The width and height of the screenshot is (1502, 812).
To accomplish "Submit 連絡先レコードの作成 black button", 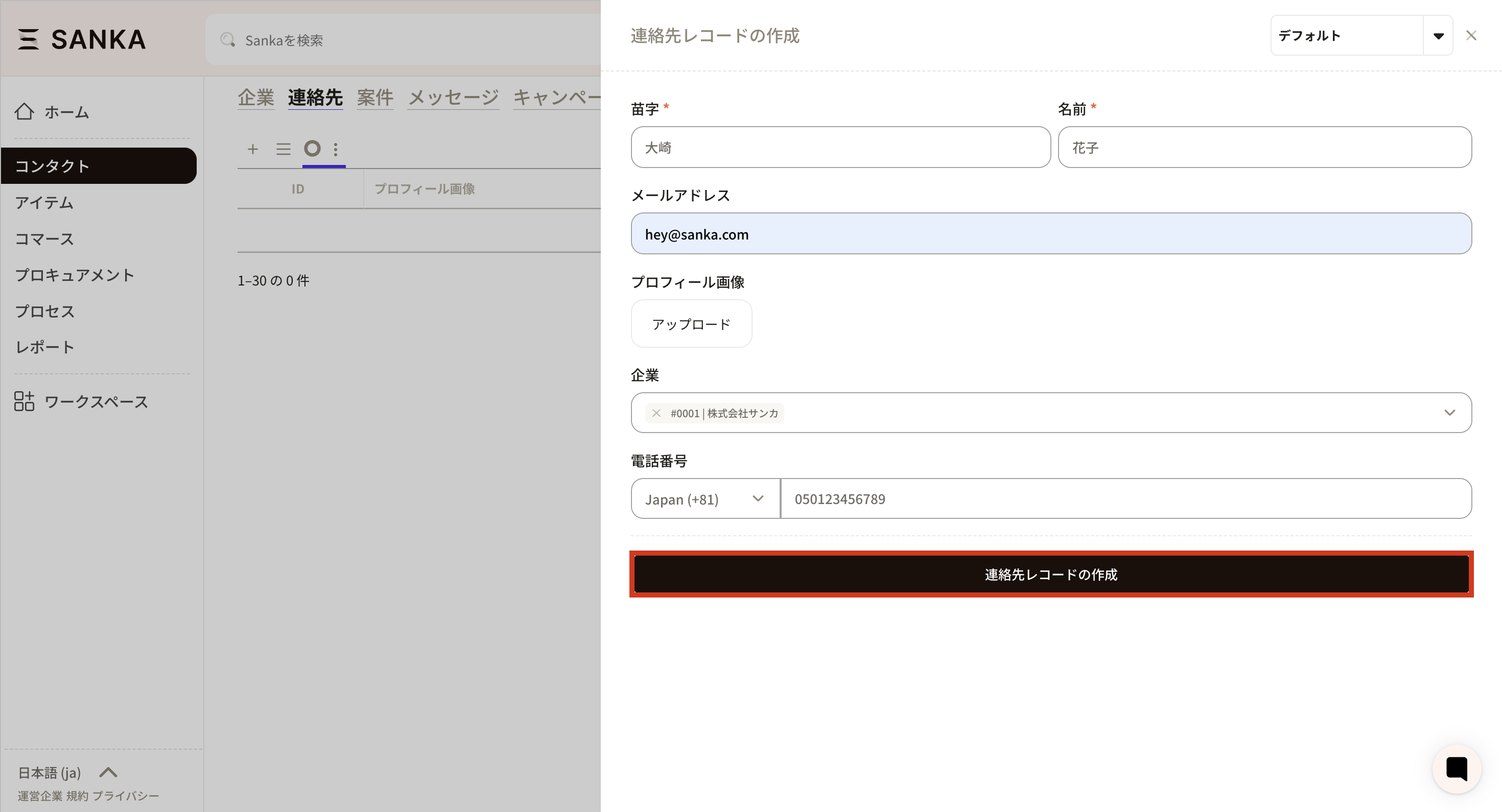I will pyautogui.click(x=1051, y=574).
